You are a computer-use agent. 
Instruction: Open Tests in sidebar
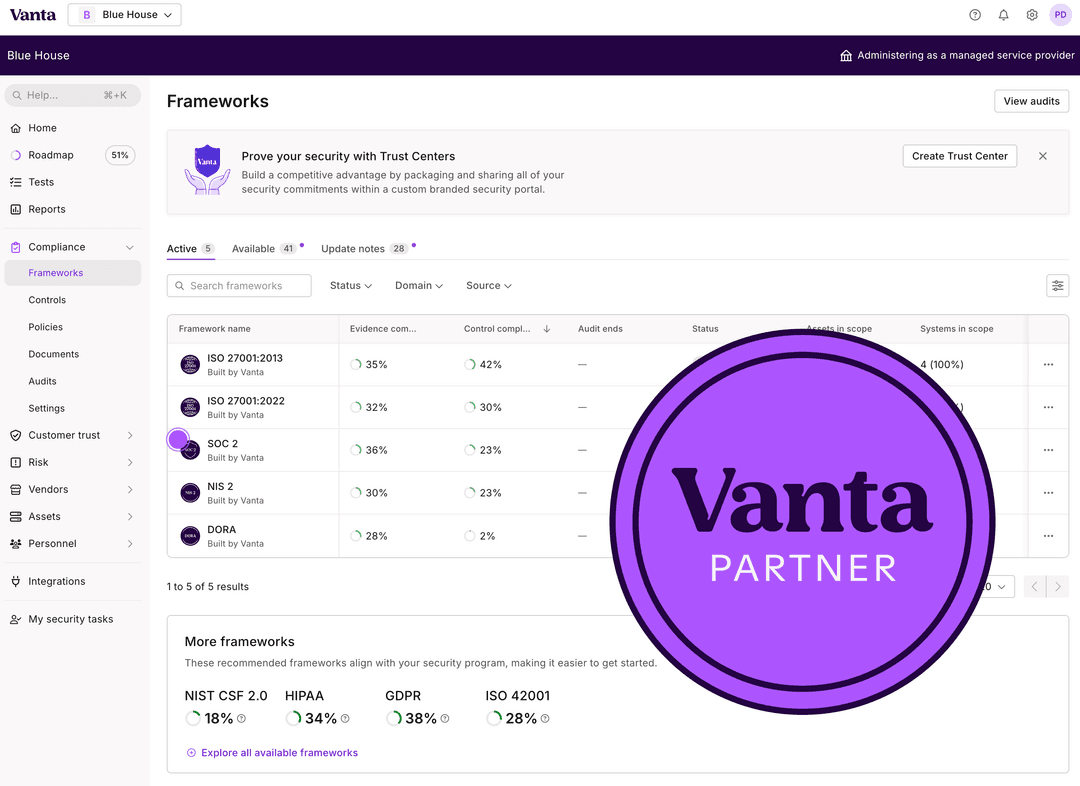click(x=41, y=182)
